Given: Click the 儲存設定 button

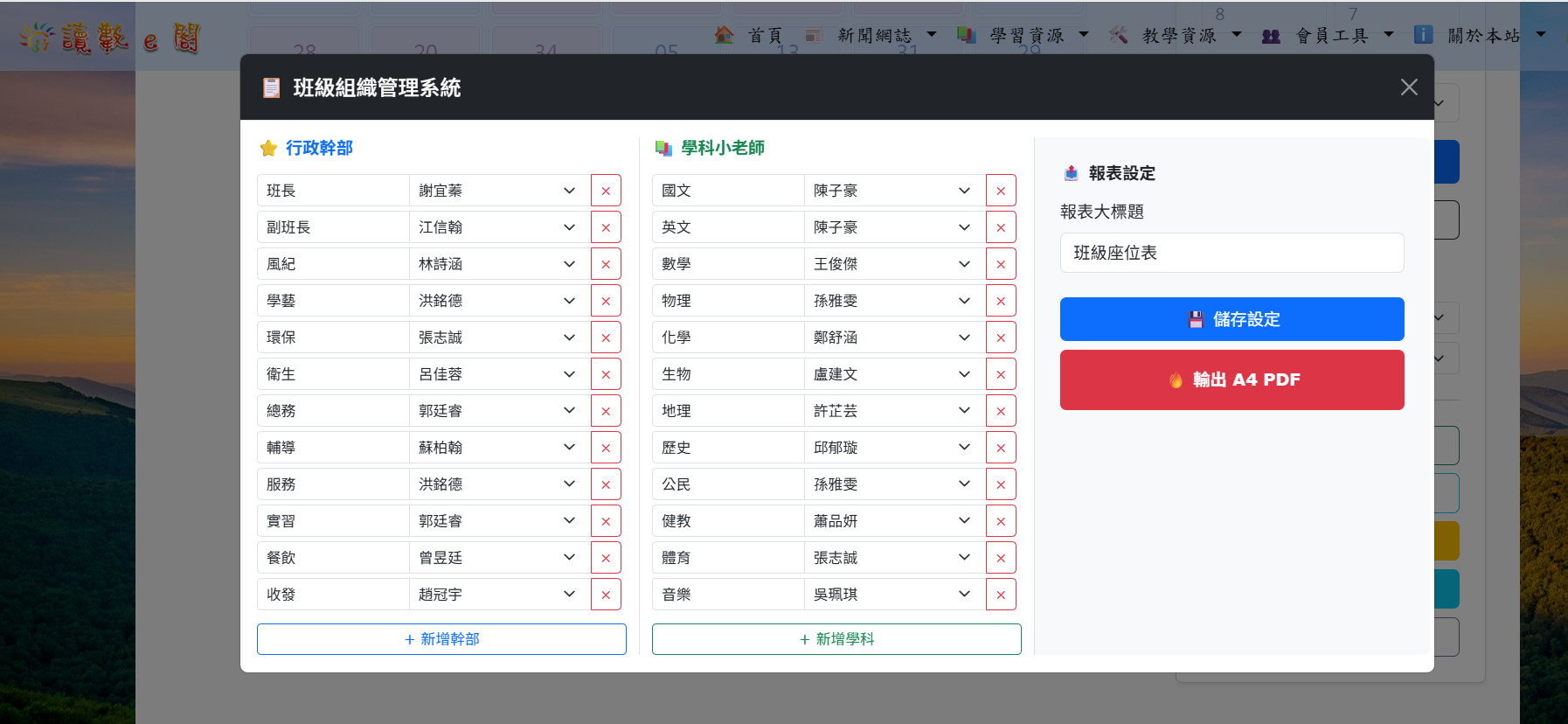Looking at the screenshot, I should pyautogui.click(x=1232, y=319).
